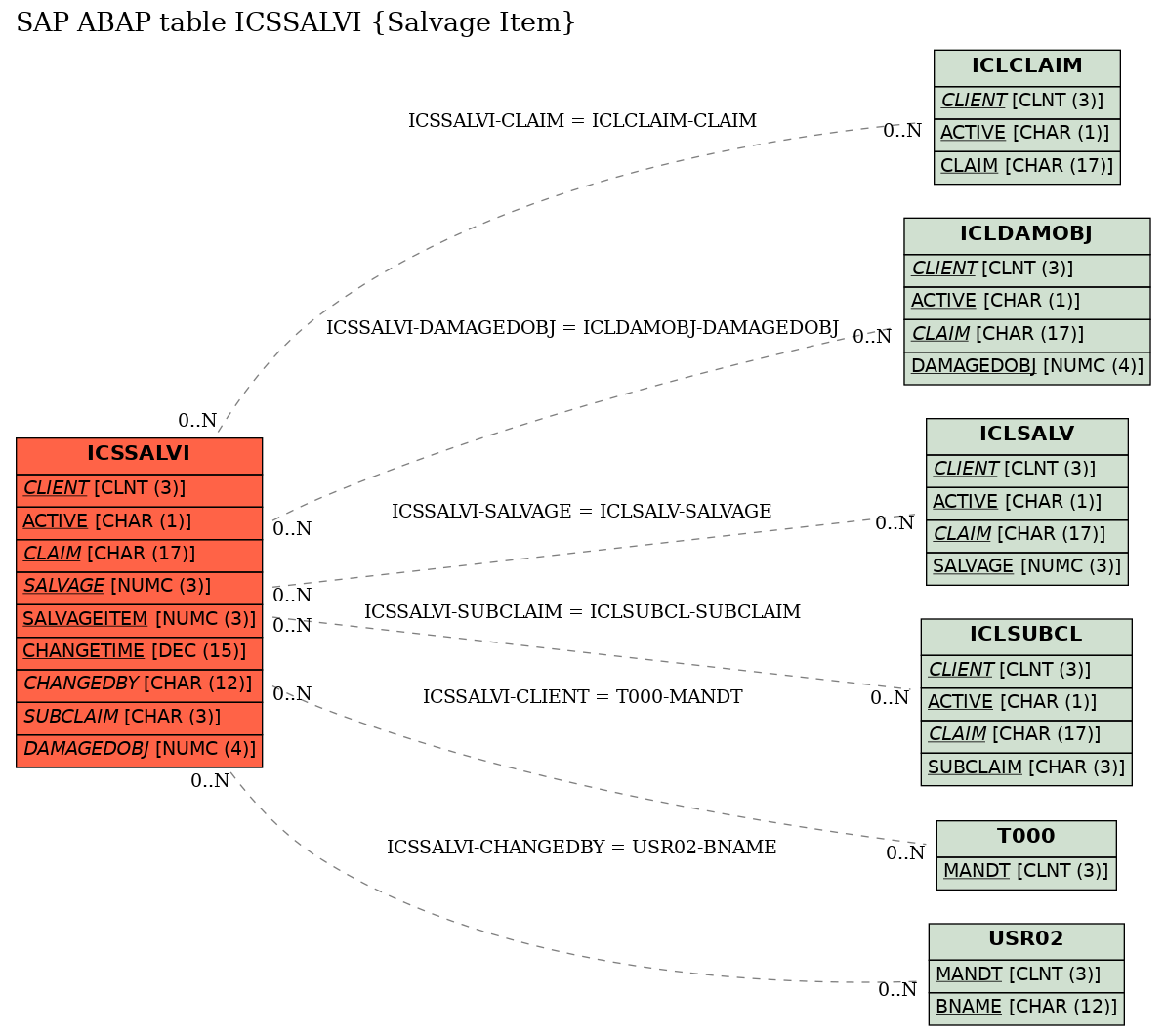Open the USR02 table header
Image resolution: width=1165 pixels, height=1036 pixels.
1026,940
